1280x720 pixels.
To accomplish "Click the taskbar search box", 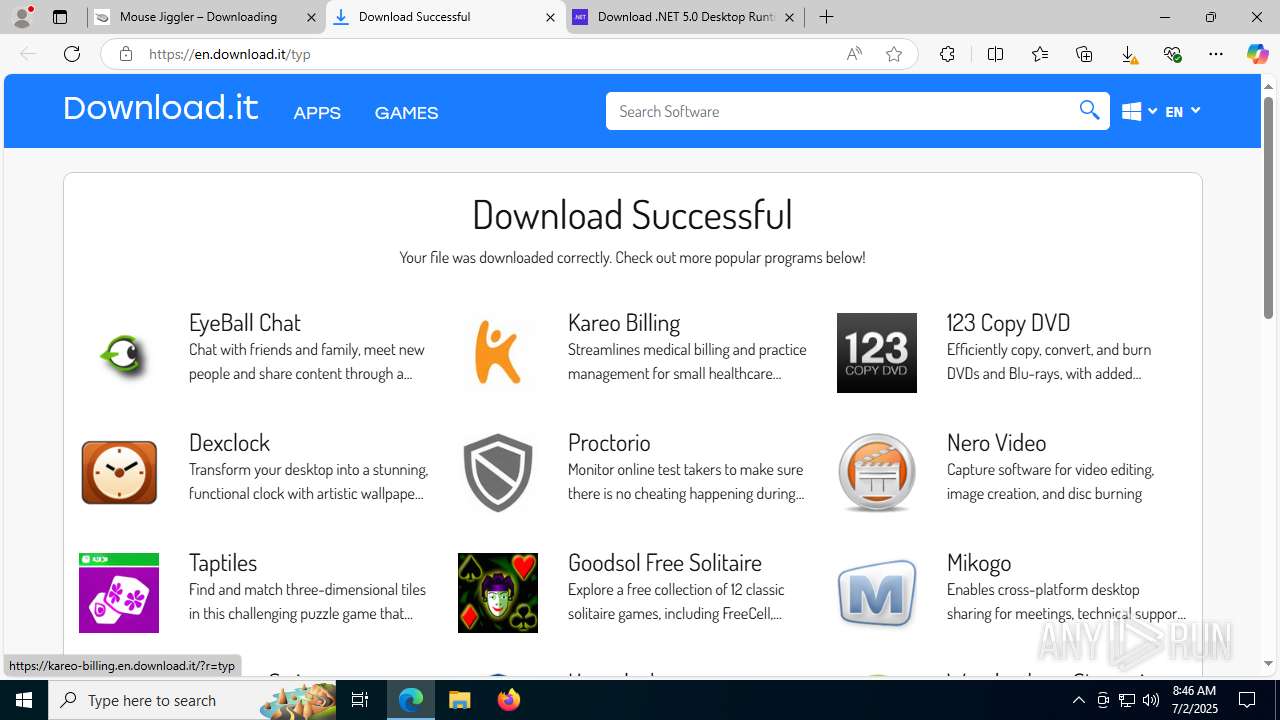I will pos(192,700).
